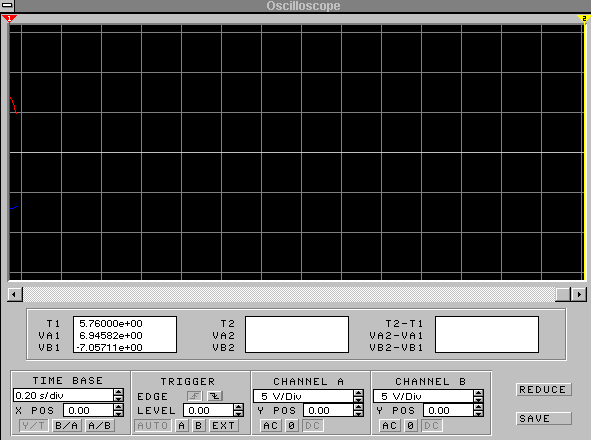Switch display mode to B/A
Image resolution: width=591 pixels, height=440 pixels.
[67, 426]
